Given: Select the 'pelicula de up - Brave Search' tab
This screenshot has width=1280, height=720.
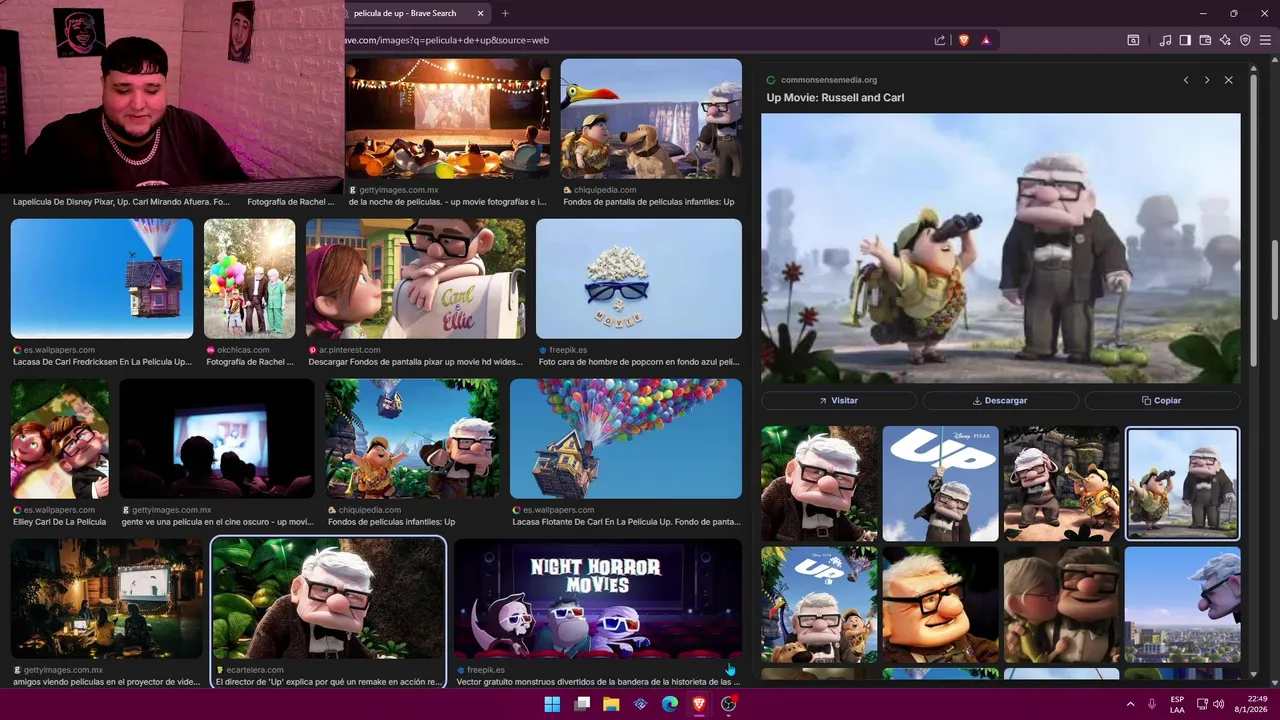Looking at the screenshot, I should tap(405, 13).
